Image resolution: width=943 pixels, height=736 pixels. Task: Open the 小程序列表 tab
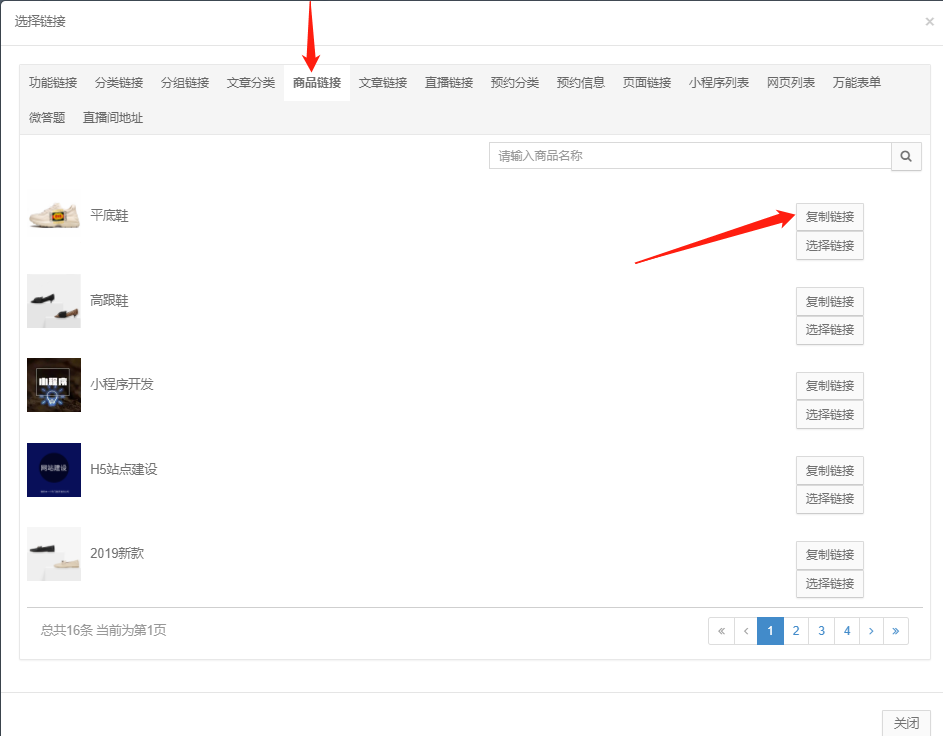coord(719,83)
